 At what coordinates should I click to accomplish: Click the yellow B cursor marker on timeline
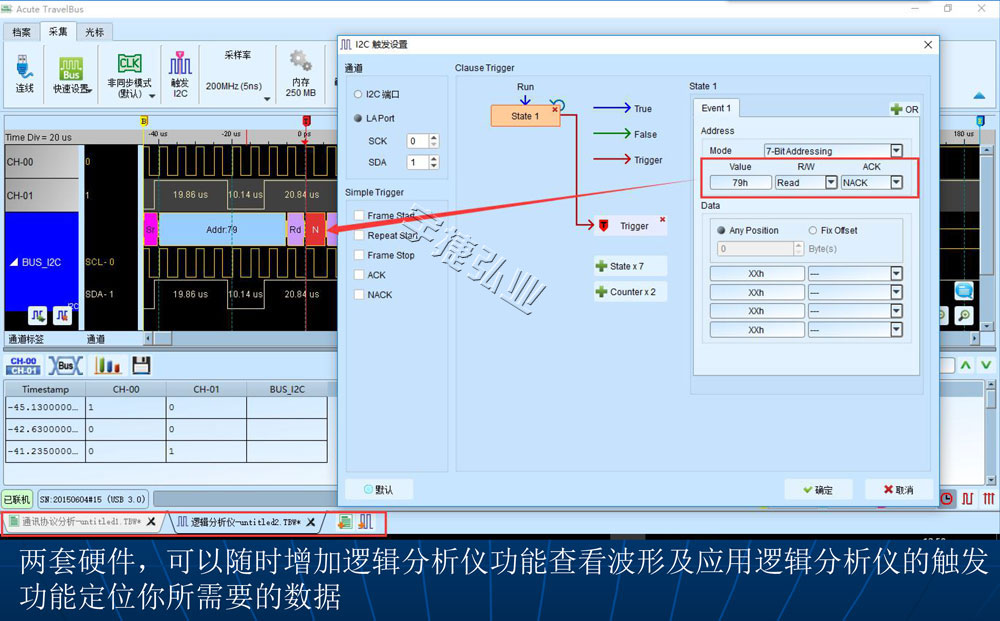pos(143,121)
